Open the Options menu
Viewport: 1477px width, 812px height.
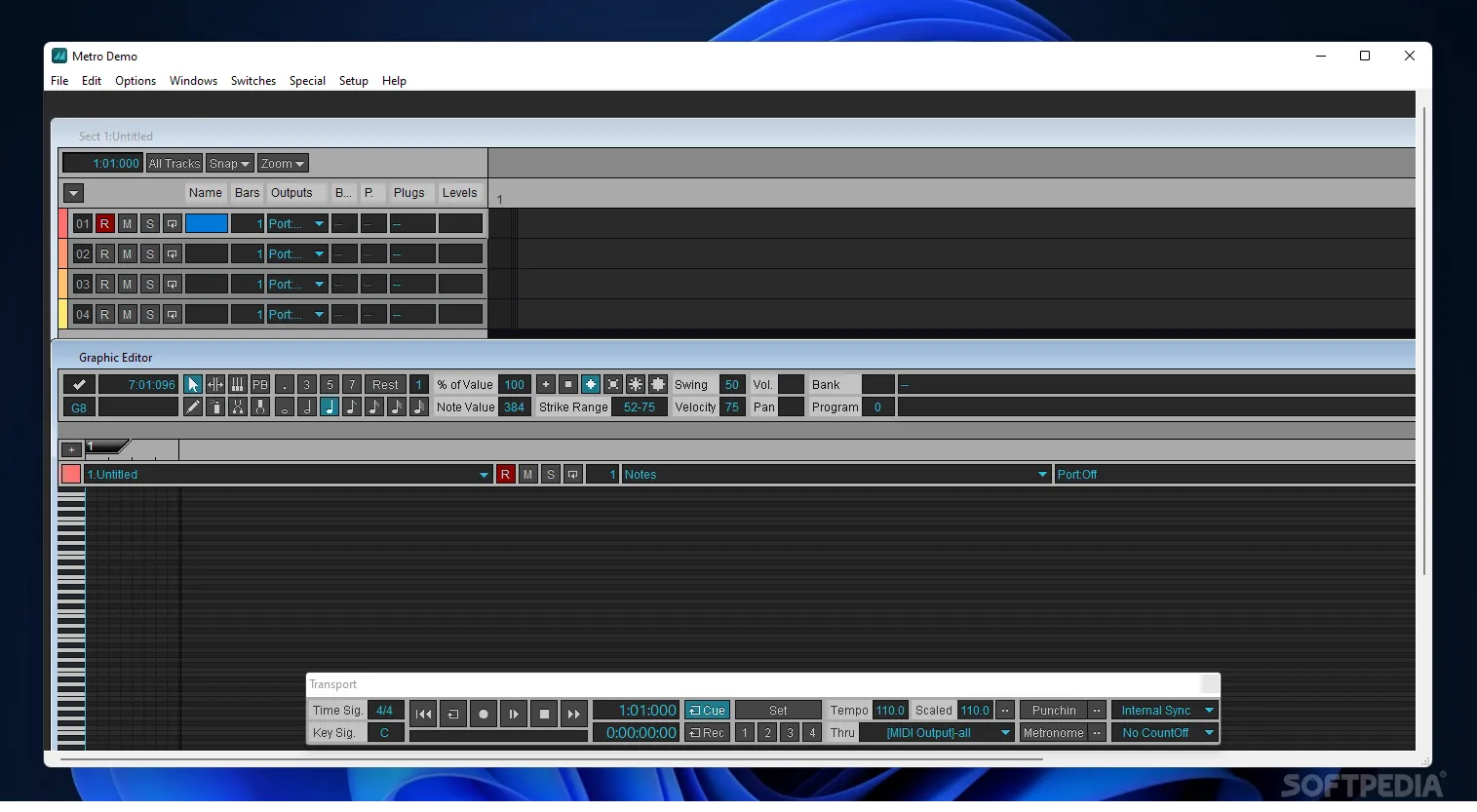(135, 81)
